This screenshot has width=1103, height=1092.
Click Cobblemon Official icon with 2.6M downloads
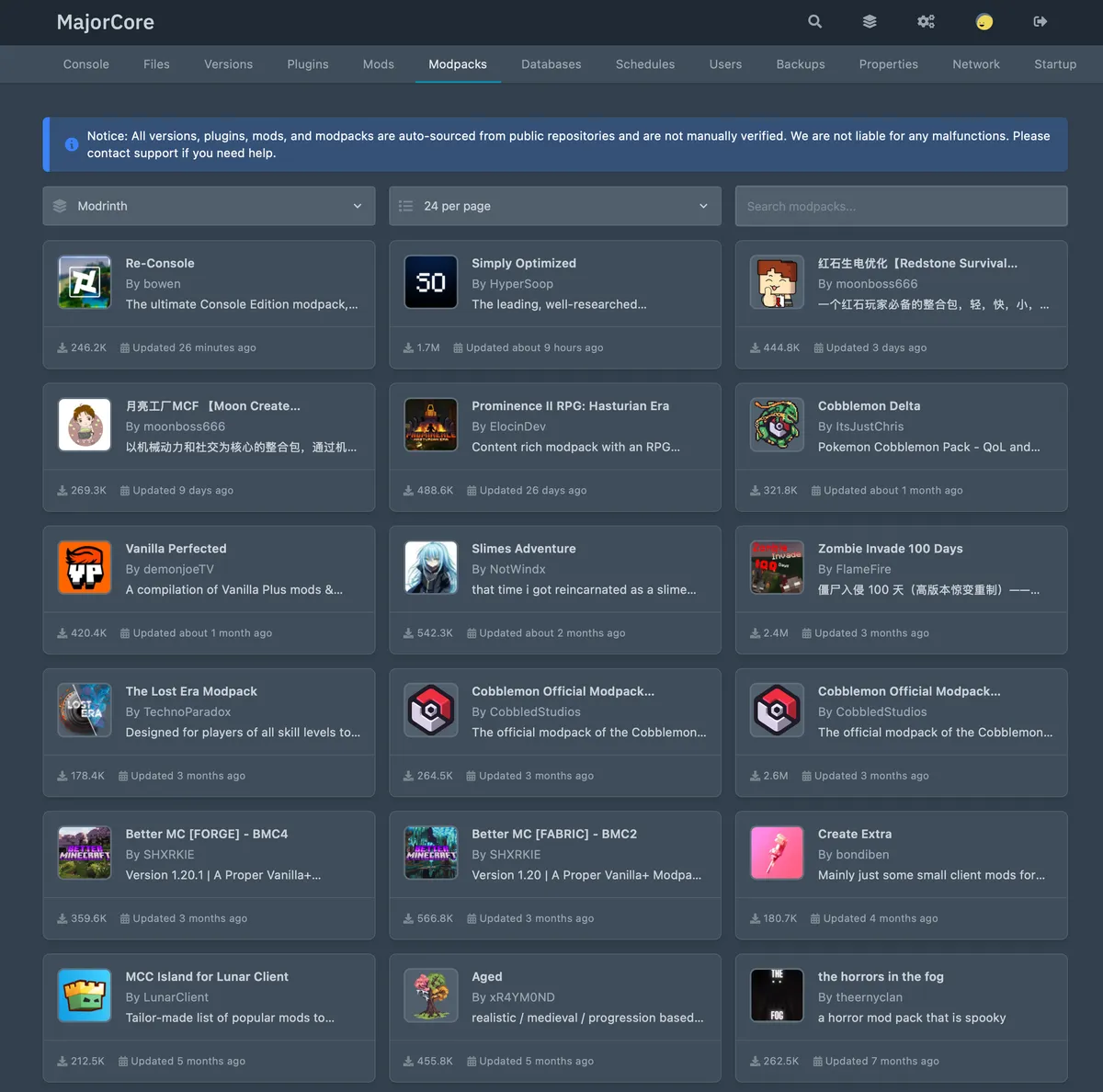[x=778, y=710]
